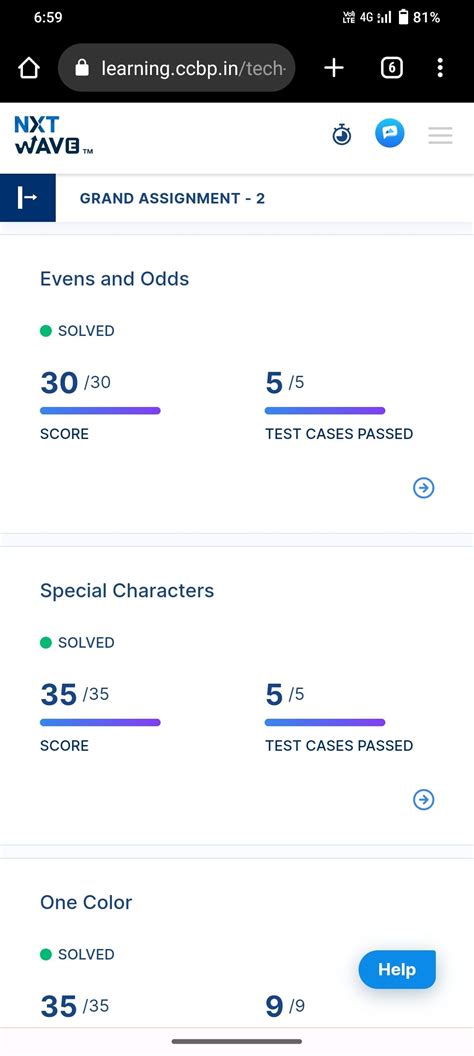Select the One Color question title
The width and height of the screenshot is (474, 1056).
point(86,902)
